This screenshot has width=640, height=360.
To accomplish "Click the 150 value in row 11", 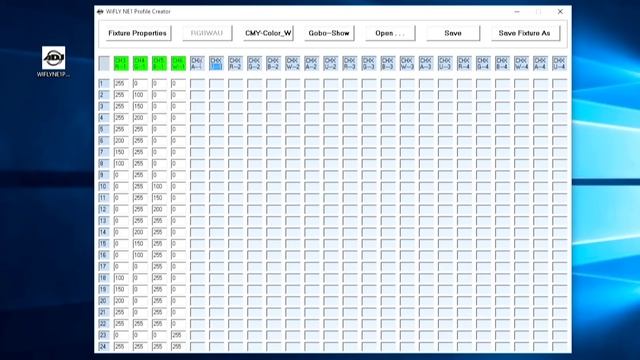I will (159, 198).
